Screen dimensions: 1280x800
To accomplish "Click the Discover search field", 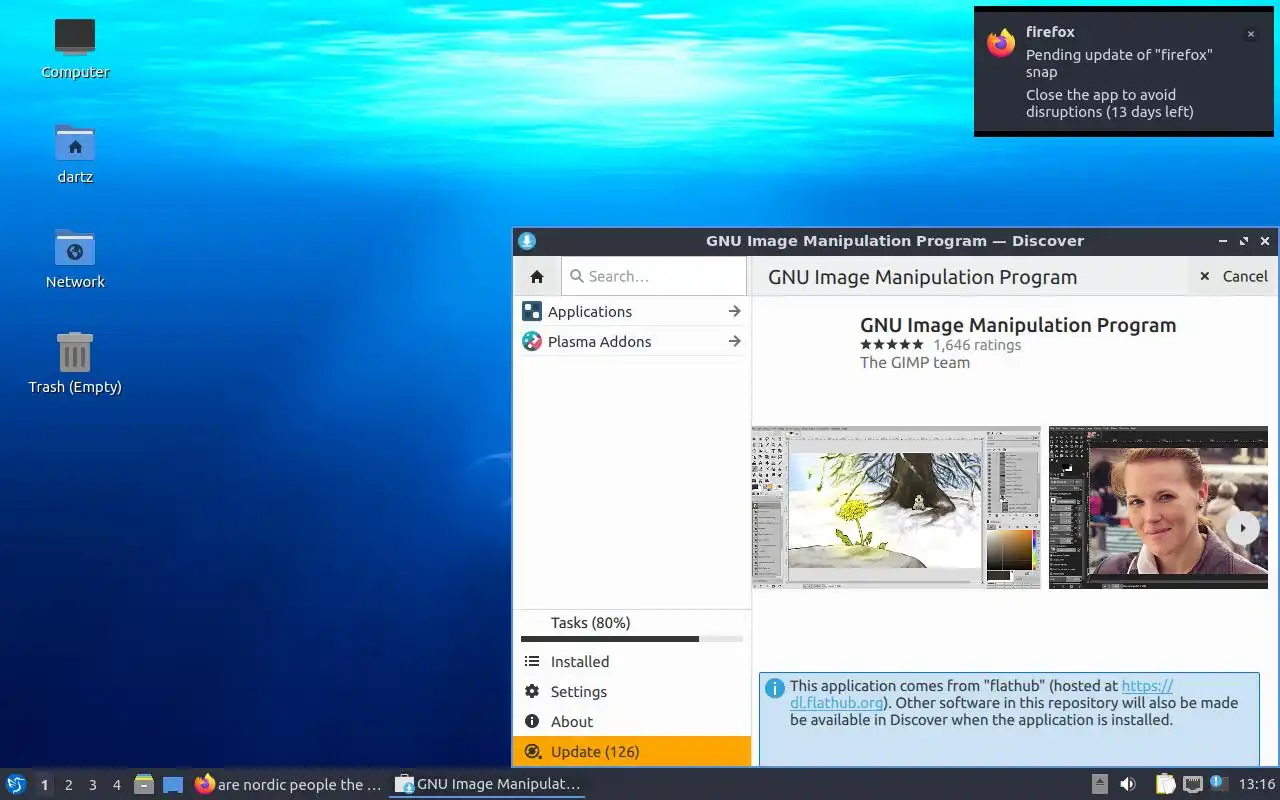I will [x=654, y=277].
